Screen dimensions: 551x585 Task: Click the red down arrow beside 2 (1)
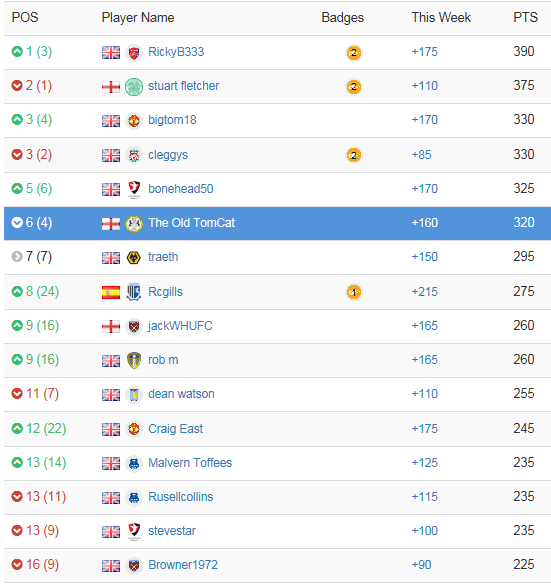click(17, 85)
